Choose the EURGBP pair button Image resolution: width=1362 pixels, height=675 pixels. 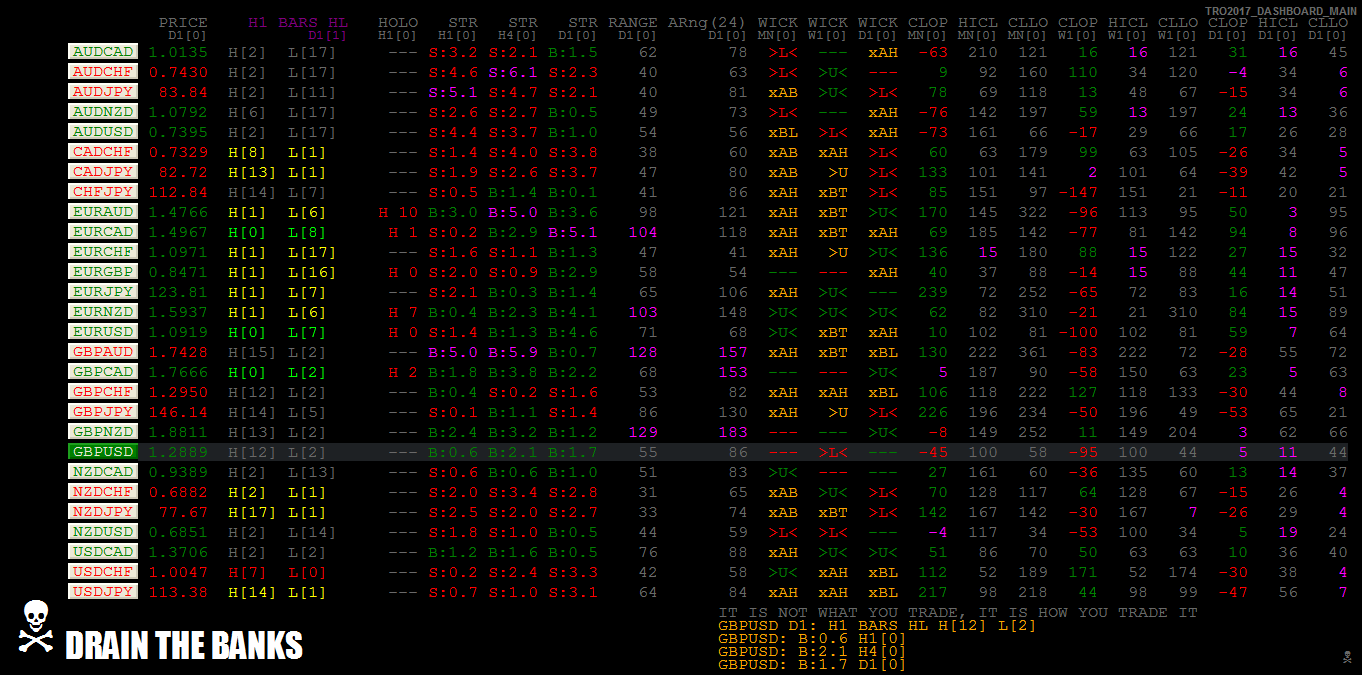pyautogui.click(x=103, y=271)
